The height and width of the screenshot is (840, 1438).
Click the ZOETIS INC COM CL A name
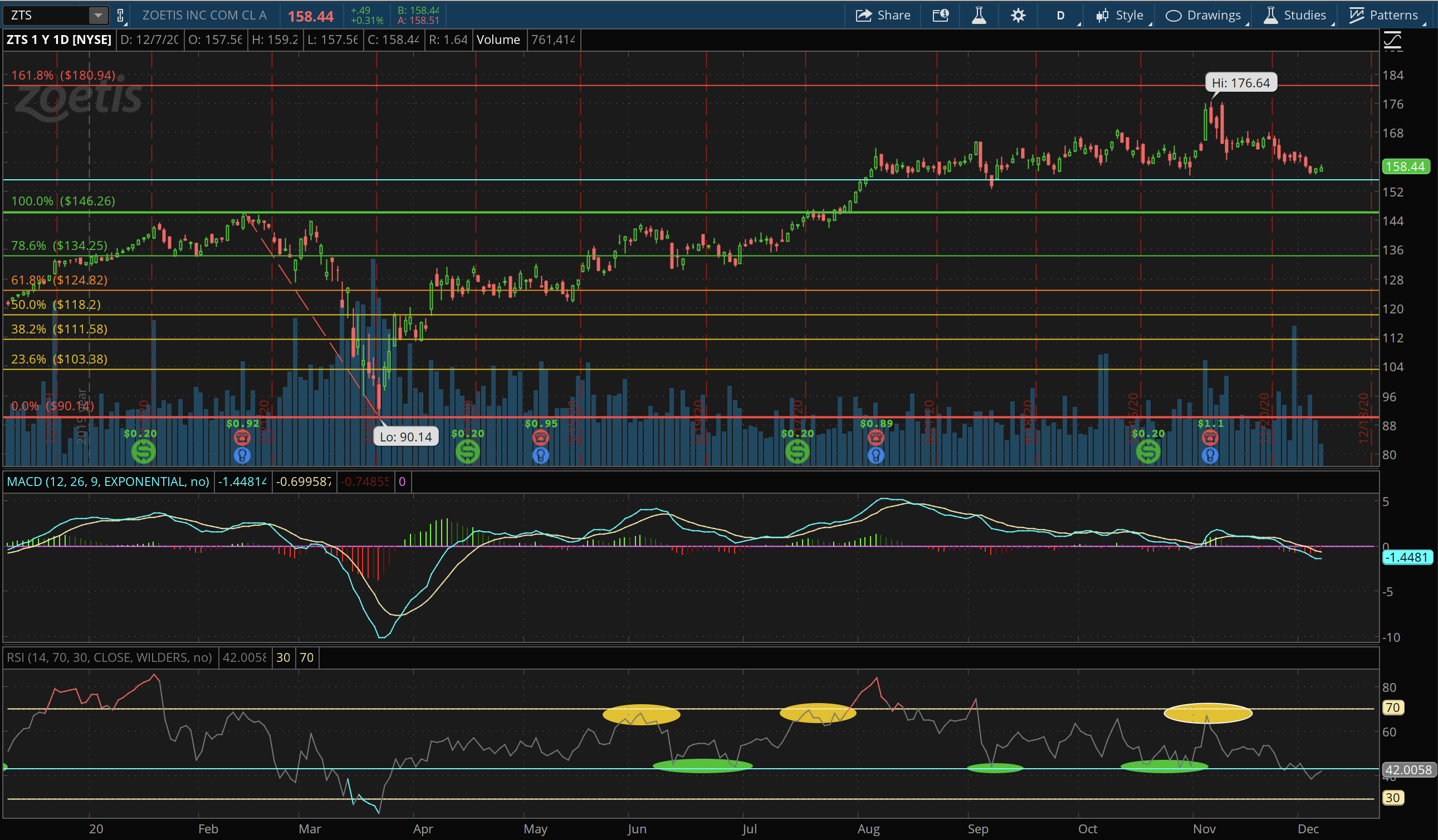click(204, 16)
